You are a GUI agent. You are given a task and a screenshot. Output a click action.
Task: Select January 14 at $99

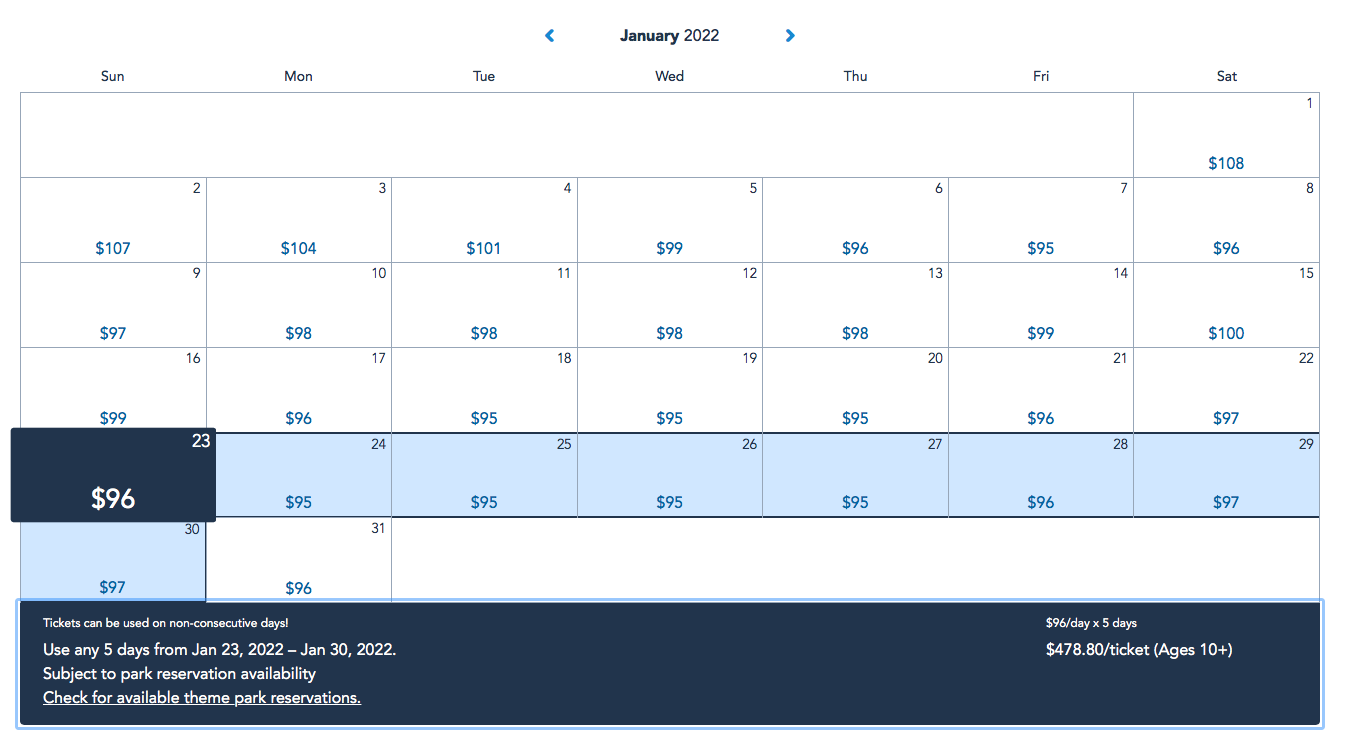(x=1041, y=306)
